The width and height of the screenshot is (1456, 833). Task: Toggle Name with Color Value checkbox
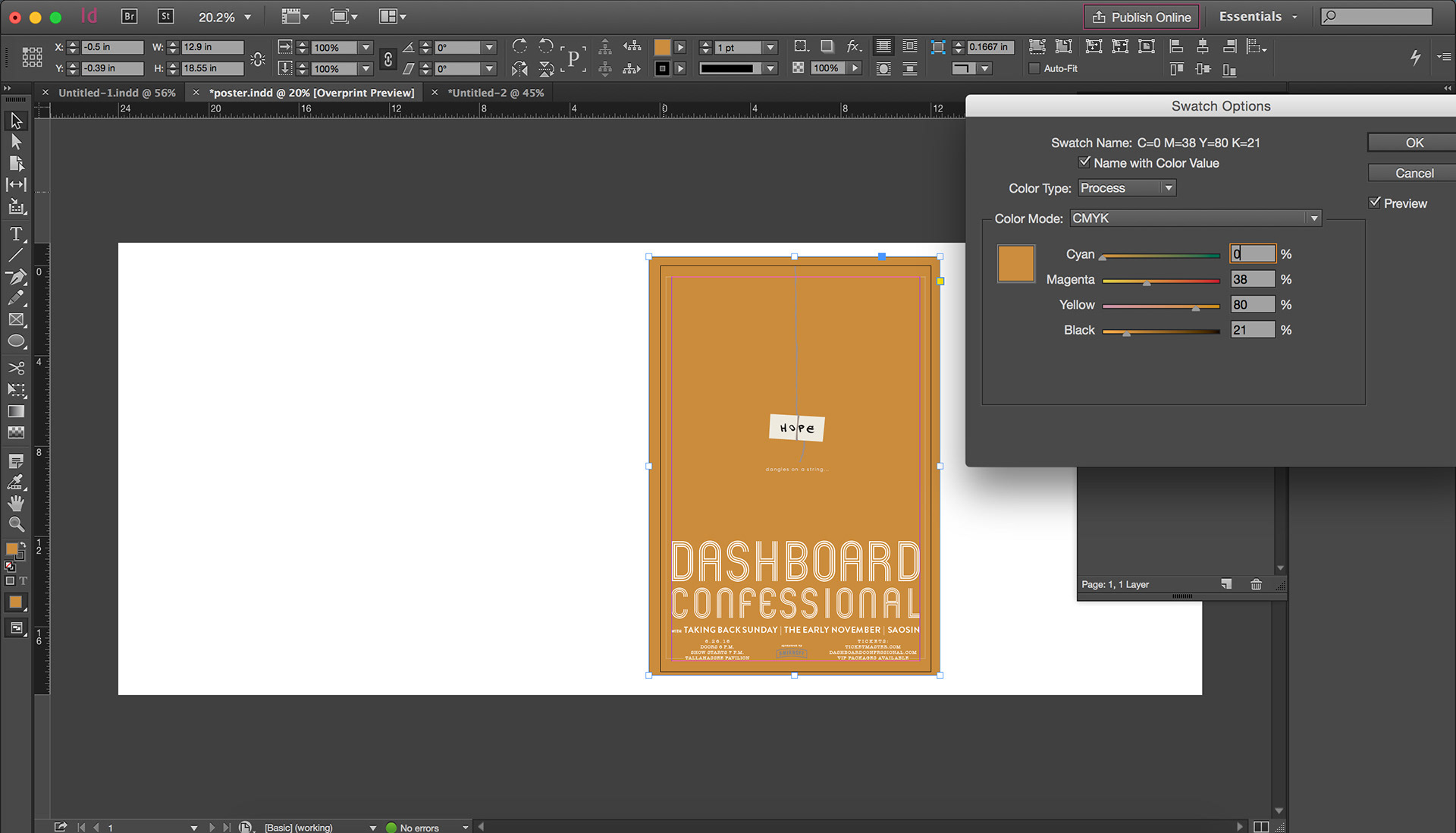(1084, 162)
